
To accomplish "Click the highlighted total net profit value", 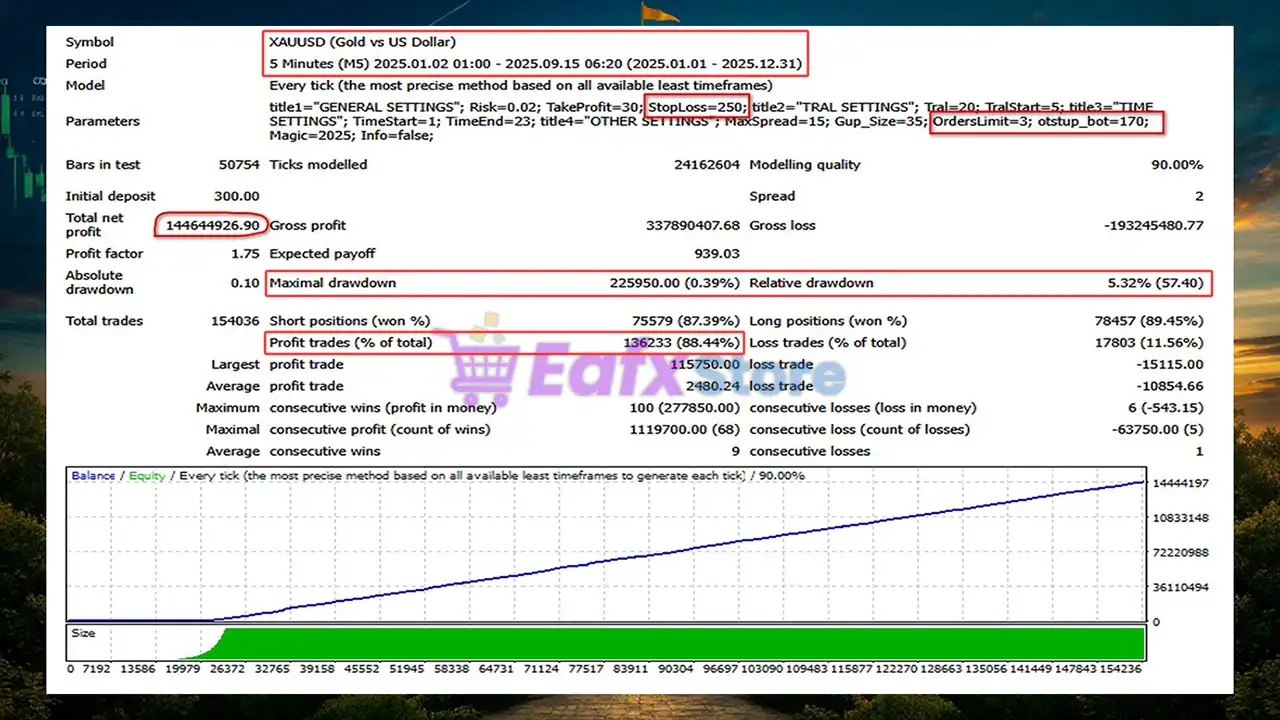I will (213, 225).
